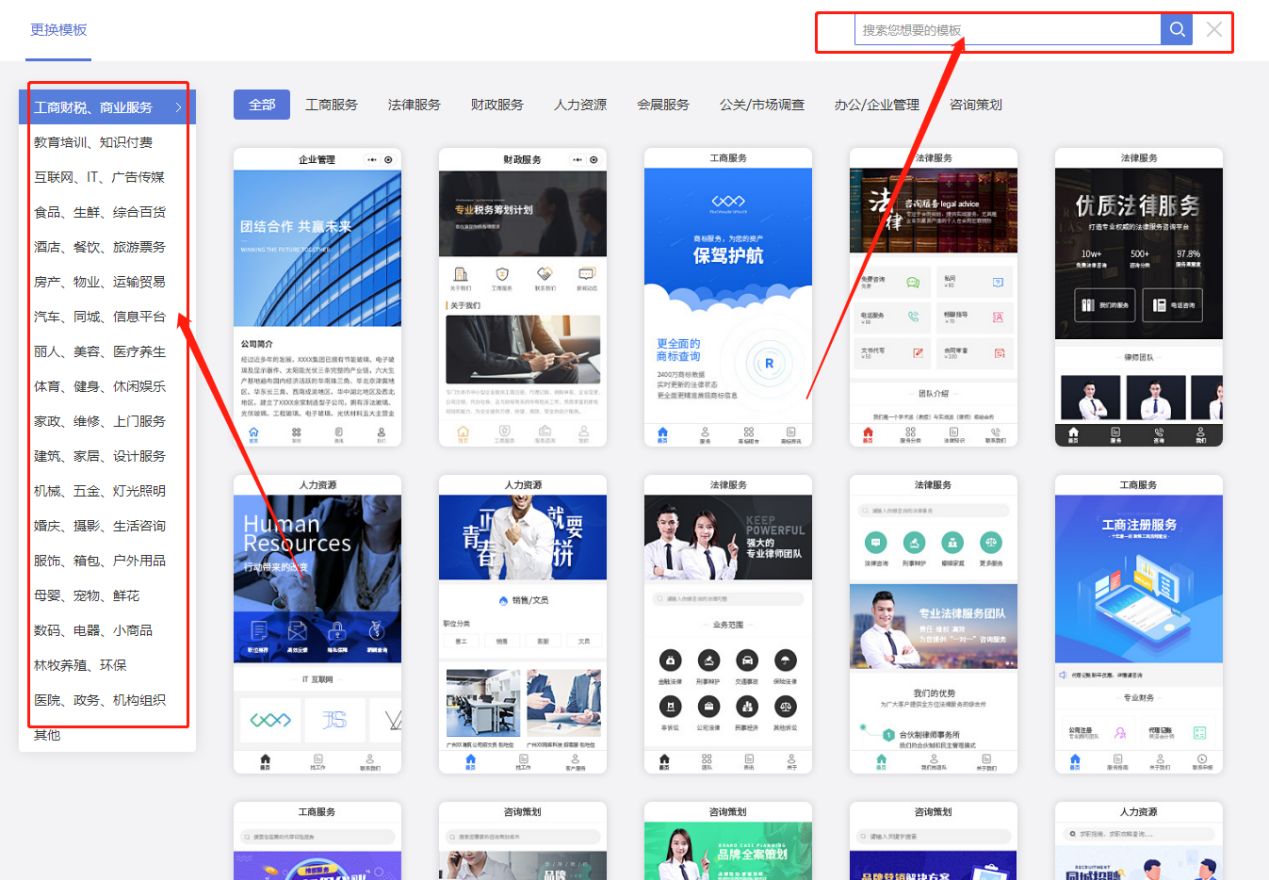Click inside the template search input field
1269x880 pixels.
(1000, 29)
